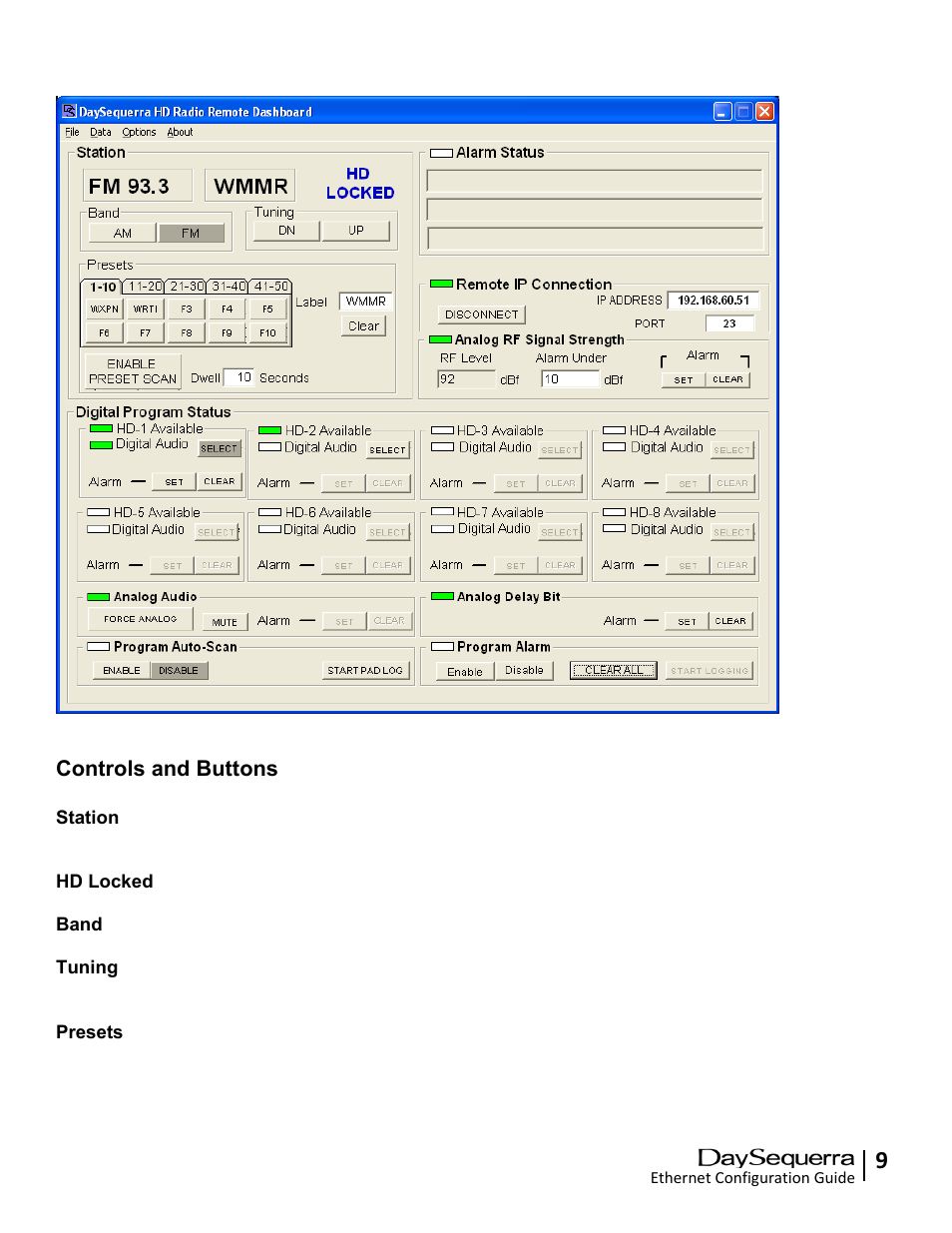This screenshot has height=1233, width=952.
Task: Click the PORT field
Action: [x=729, y=323]
